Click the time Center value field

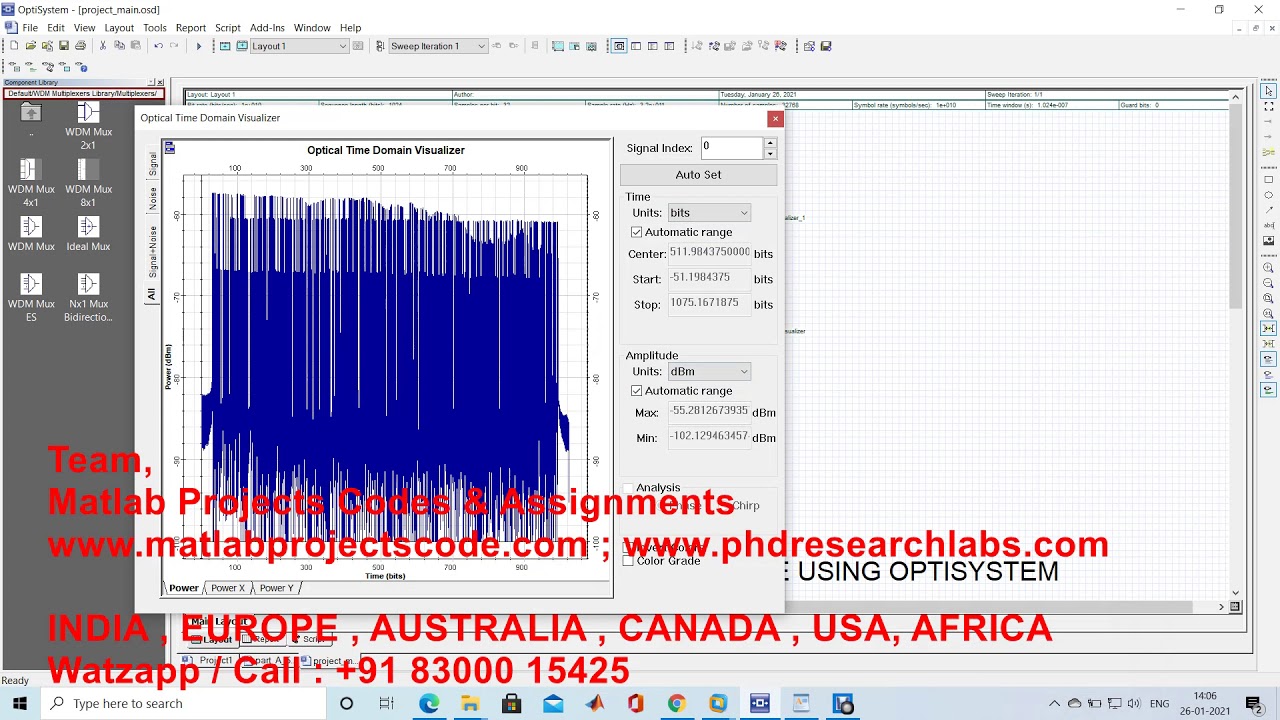[x=709, y=253]
